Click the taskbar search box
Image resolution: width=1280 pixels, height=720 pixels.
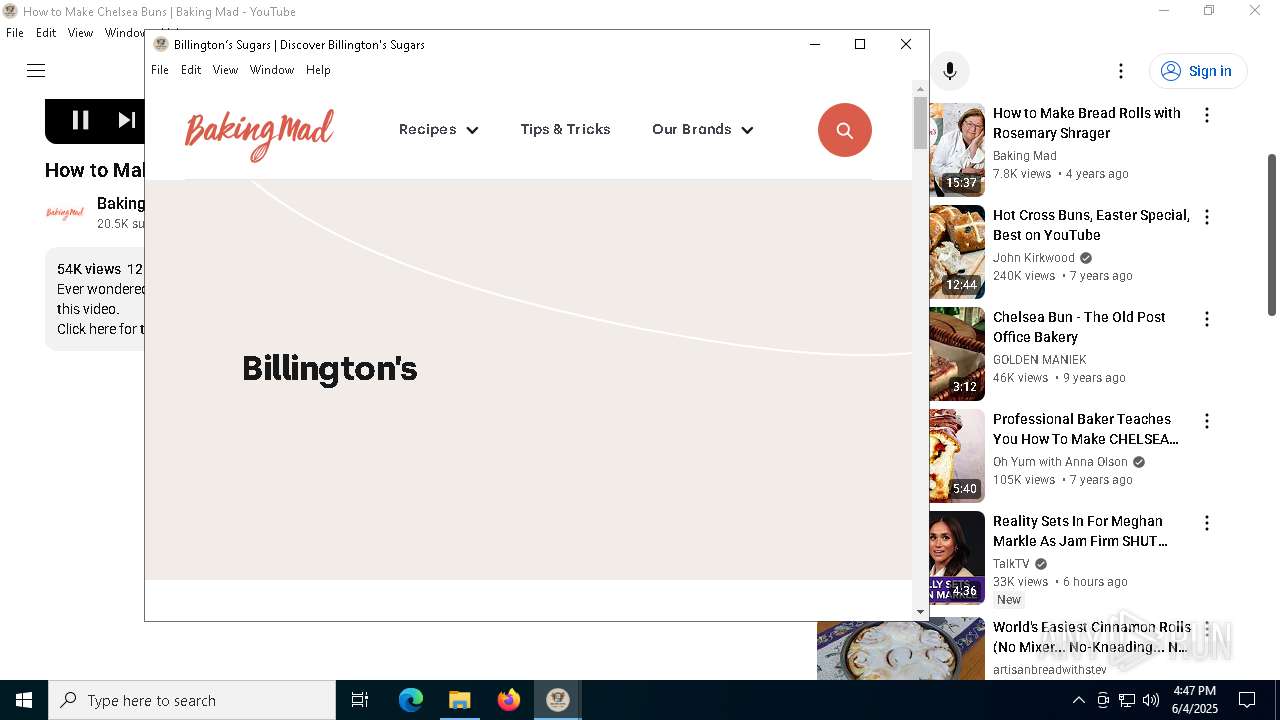click(192, 700)
